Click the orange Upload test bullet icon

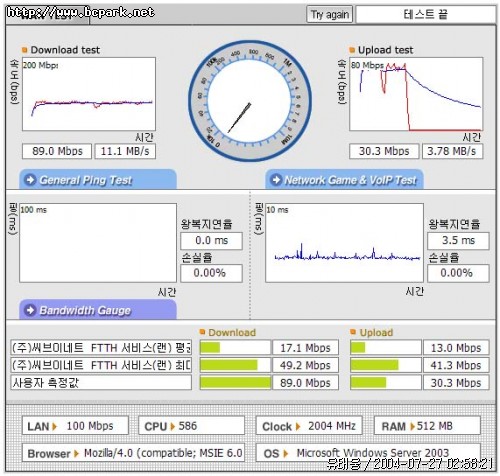pyautogui.click(x=352, y=50)
